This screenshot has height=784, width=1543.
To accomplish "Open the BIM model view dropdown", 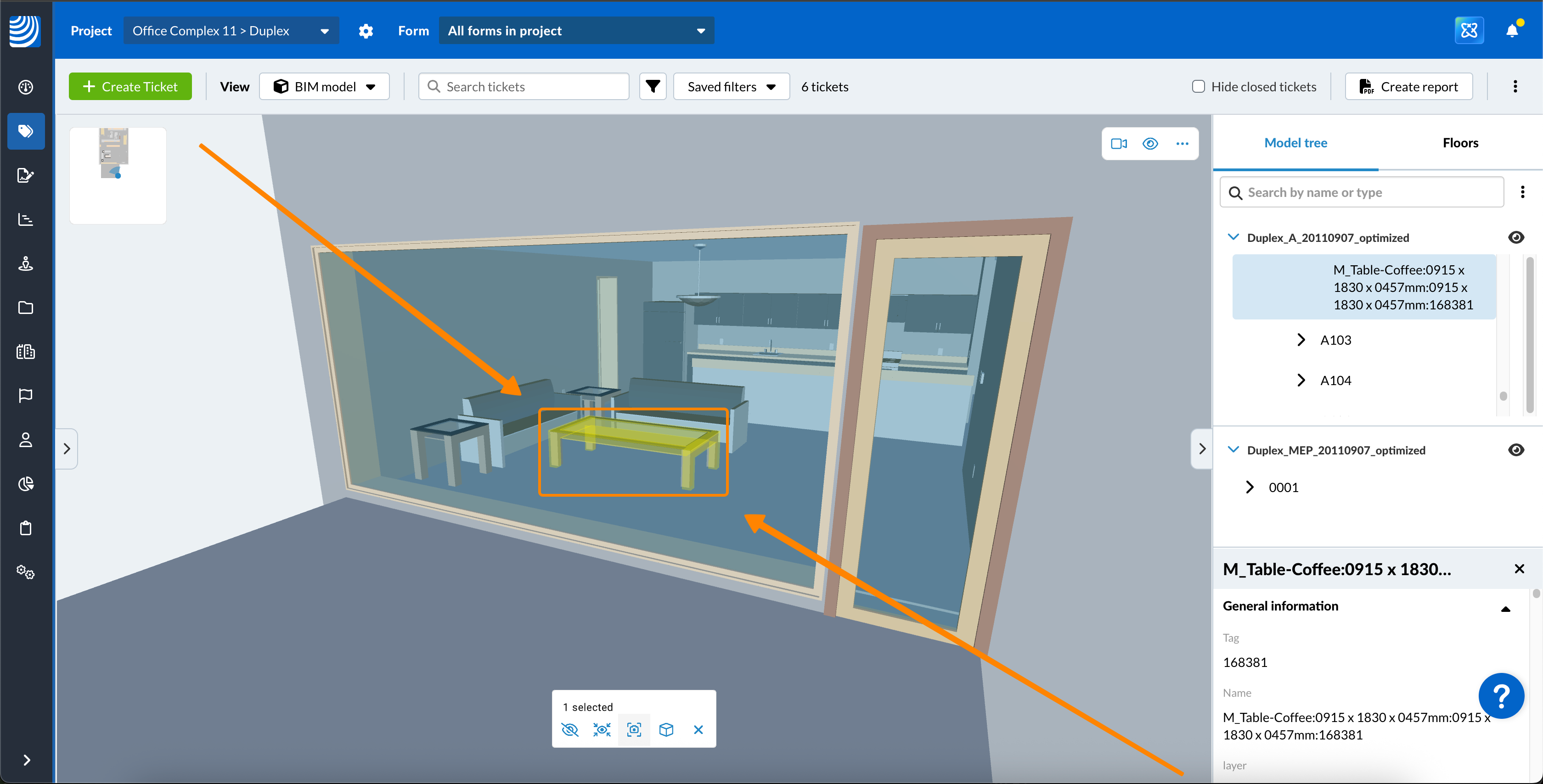I will click(x=324, y=87).
